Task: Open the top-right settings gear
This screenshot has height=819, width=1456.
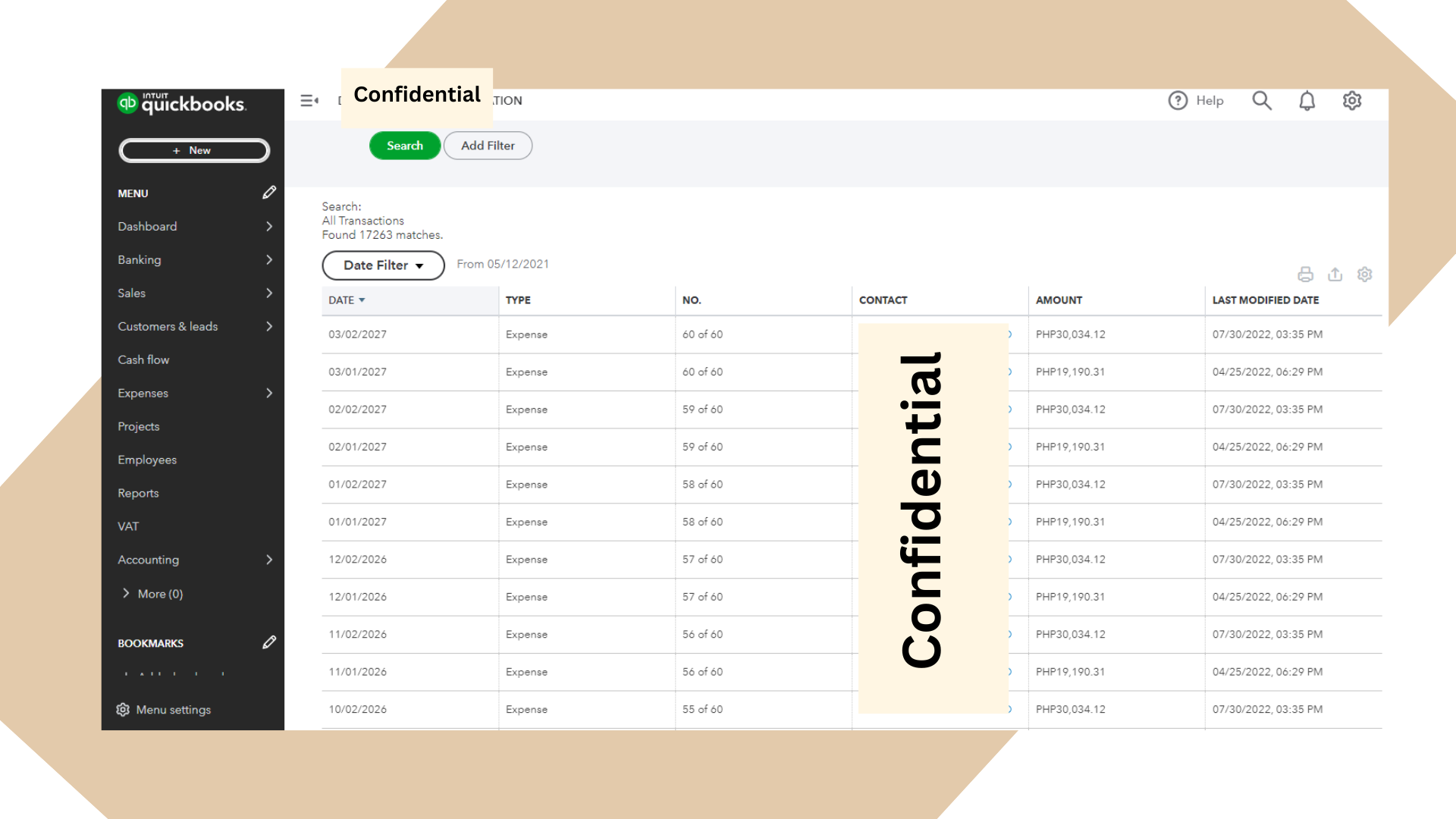Action: pos(1352,101)
